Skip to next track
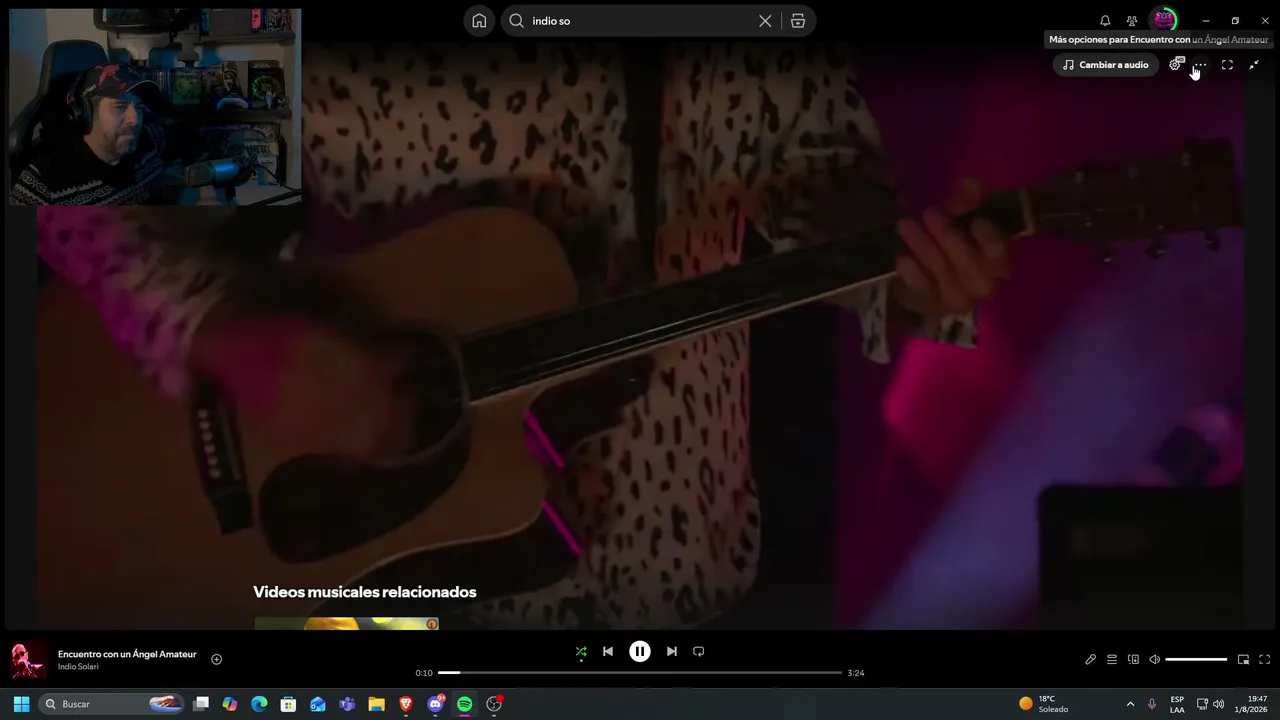The image size is (1280, 720). point(672,651)
